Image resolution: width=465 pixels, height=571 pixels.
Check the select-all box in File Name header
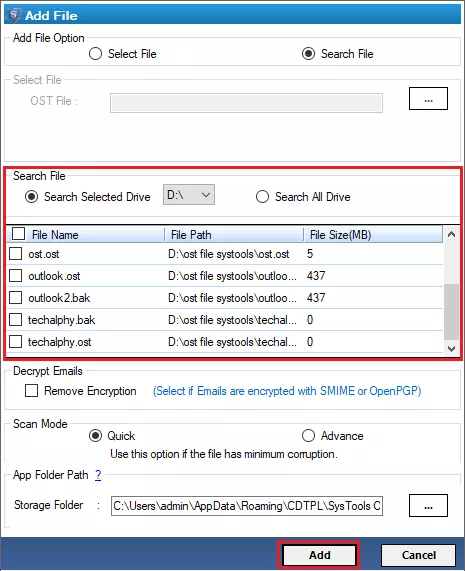click(18, 233)
